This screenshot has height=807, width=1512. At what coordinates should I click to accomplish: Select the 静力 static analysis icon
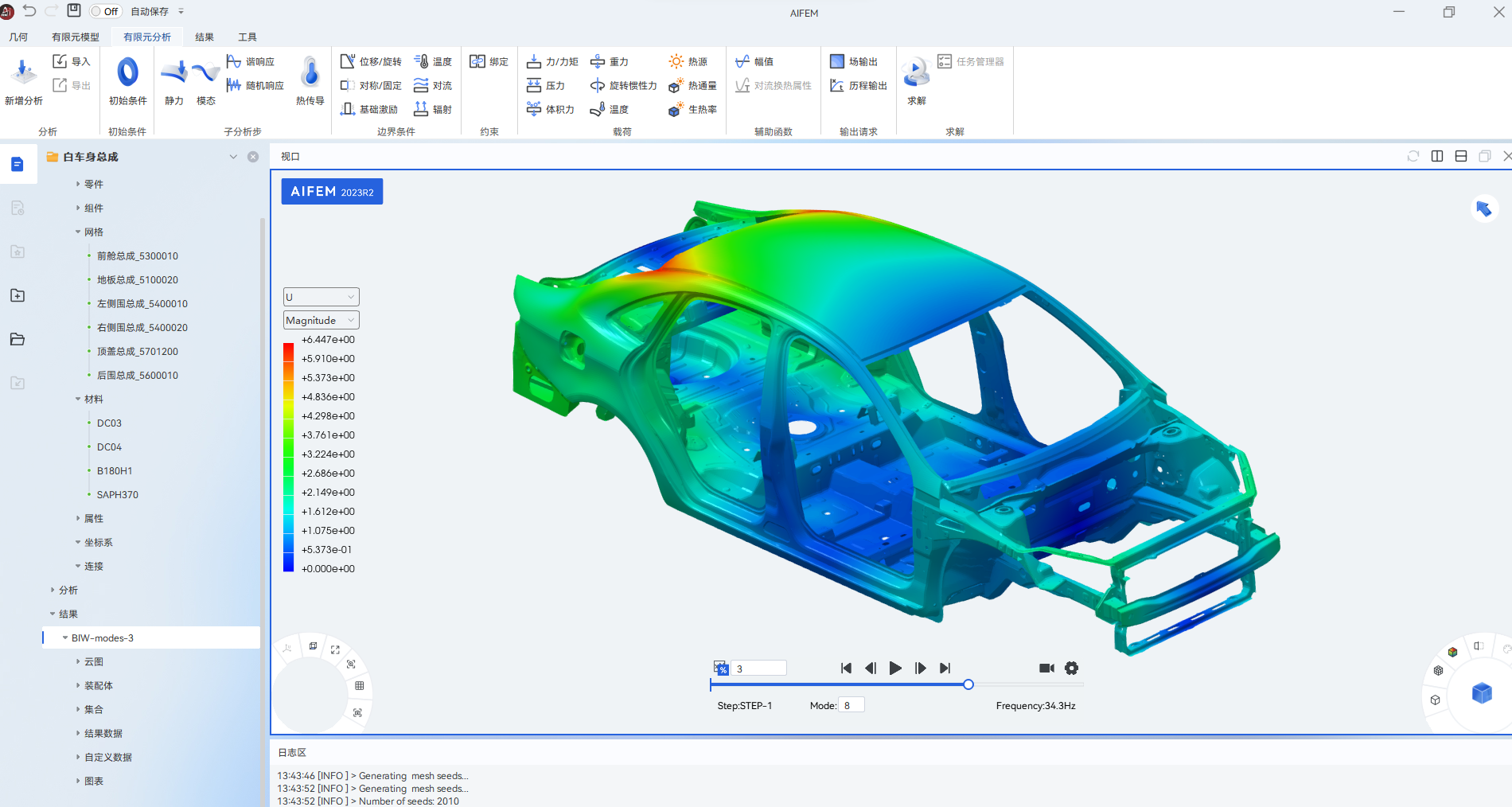pyautogui.click(x=174, y=80)
